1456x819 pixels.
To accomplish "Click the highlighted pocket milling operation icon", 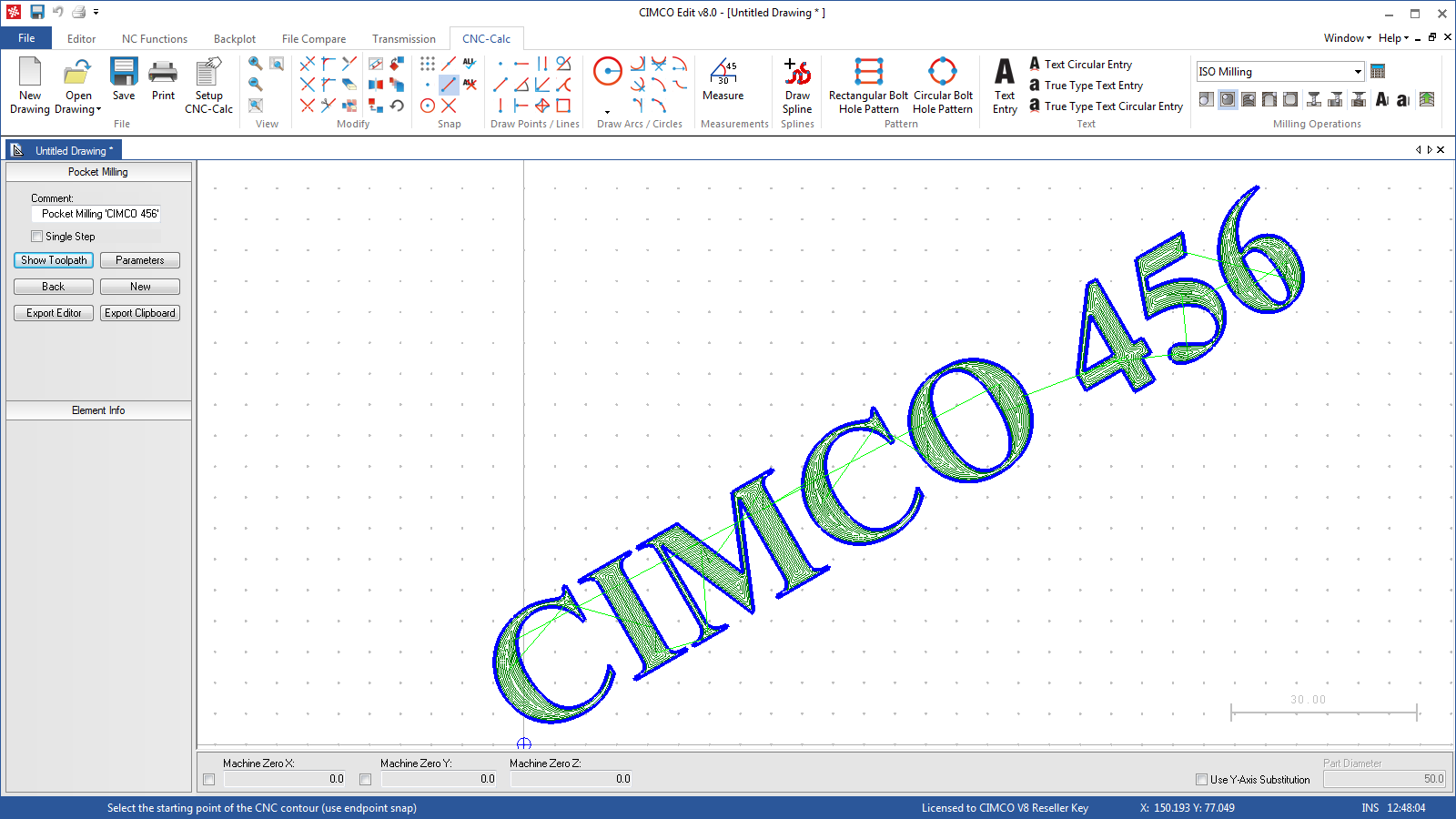I will (1228, 99).
